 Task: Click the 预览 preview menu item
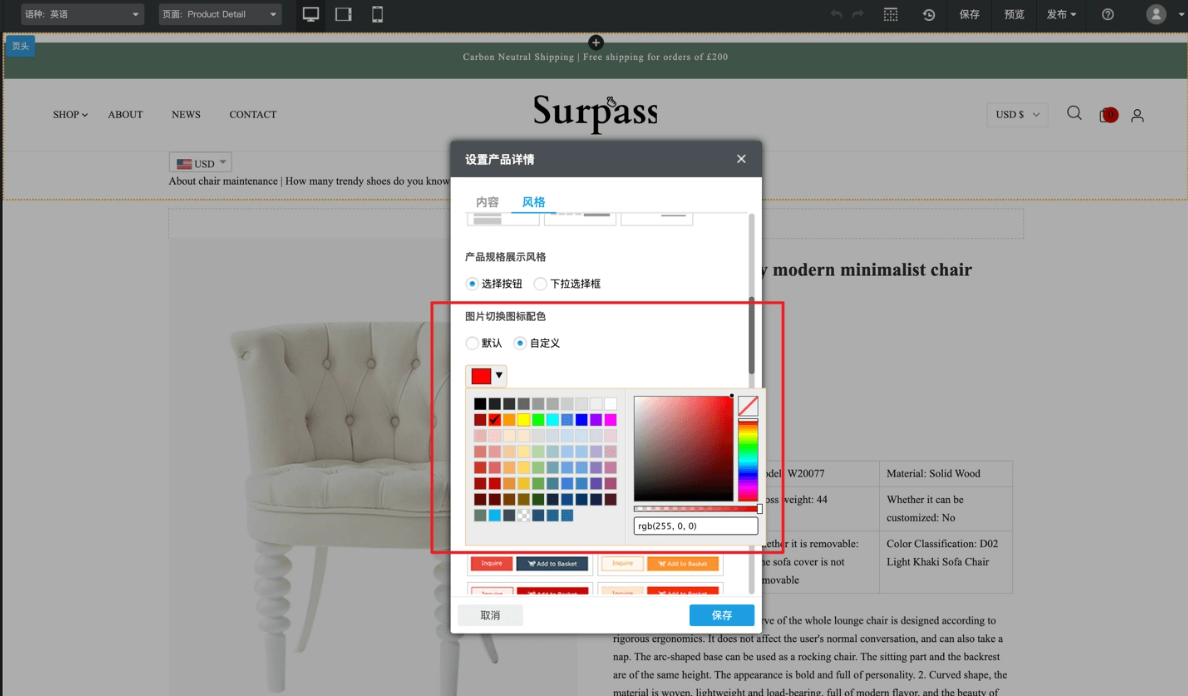(x=1014, y=14)
